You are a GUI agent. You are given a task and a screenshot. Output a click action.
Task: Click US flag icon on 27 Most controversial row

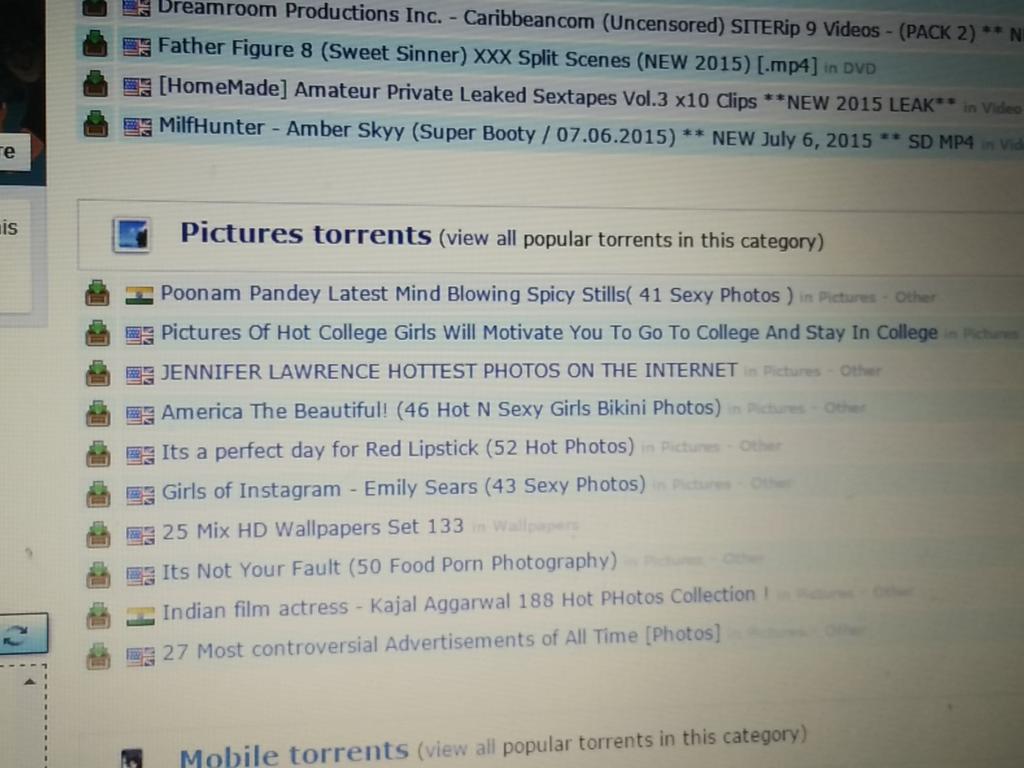[140, 656]
